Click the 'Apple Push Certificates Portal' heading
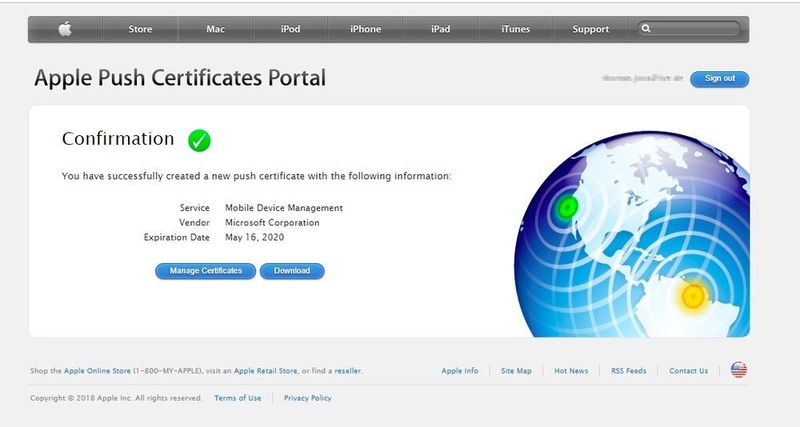 pos(180,78)
